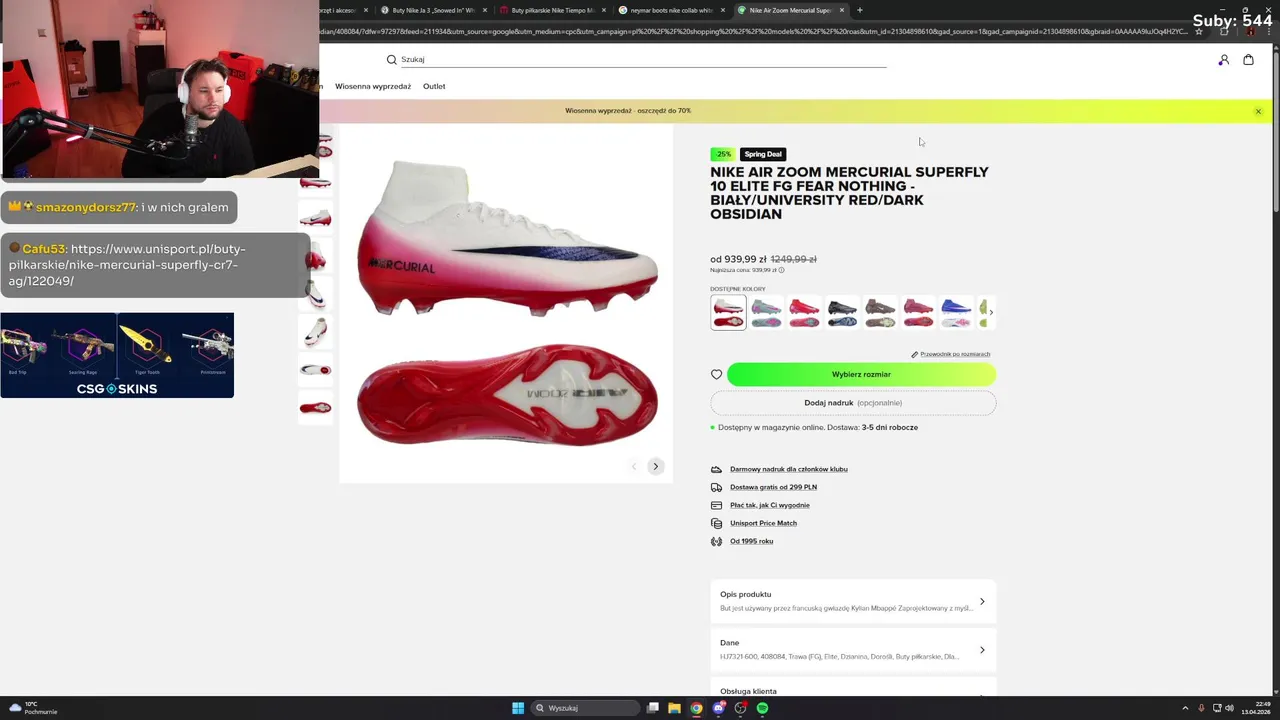Open the CSG Skins banner in stream overlay
The width and height of the screenshot is (1280, 720).
click(117, 355)
